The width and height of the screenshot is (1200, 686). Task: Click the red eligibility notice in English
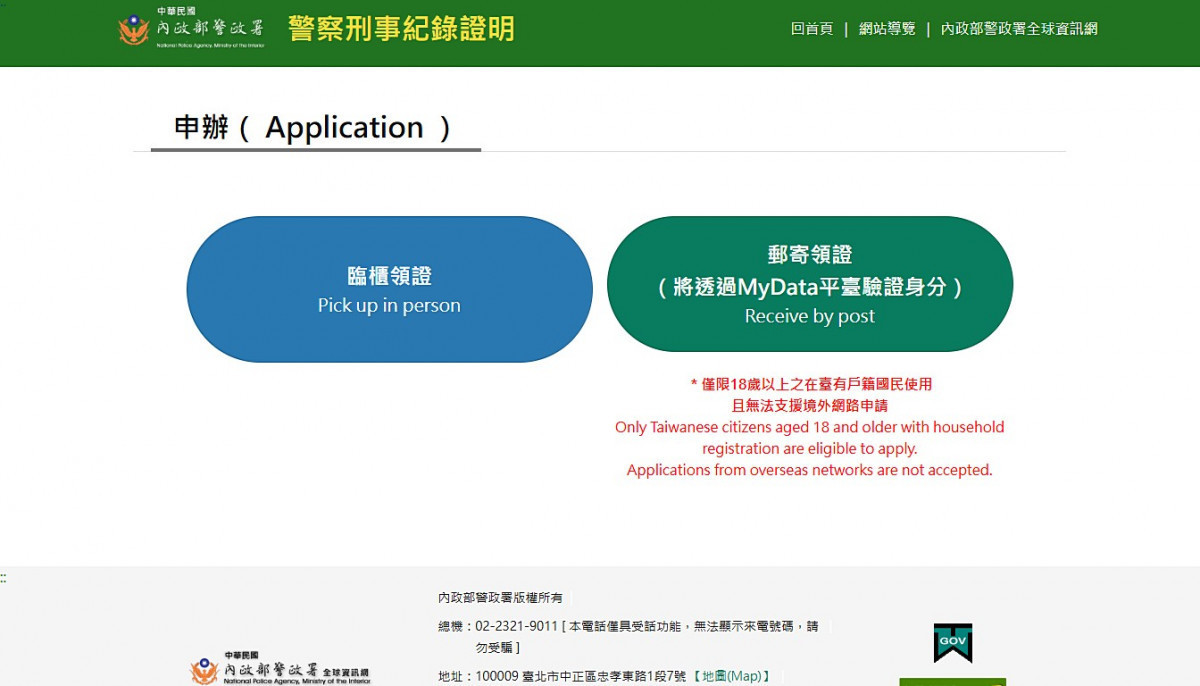point(810,448)
